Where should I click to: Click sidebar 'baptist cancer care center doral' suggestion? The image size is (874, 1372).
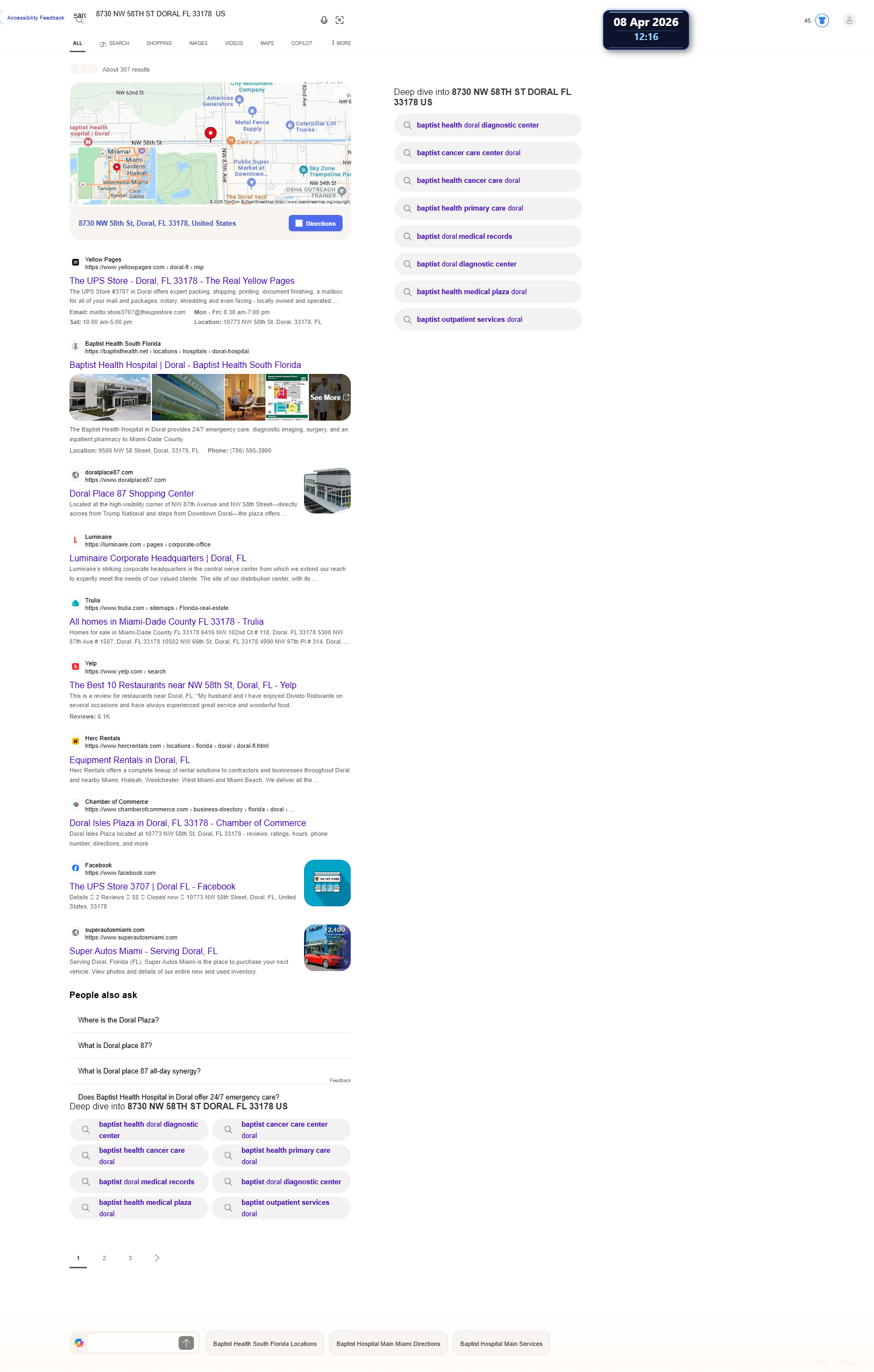(487, 153)
